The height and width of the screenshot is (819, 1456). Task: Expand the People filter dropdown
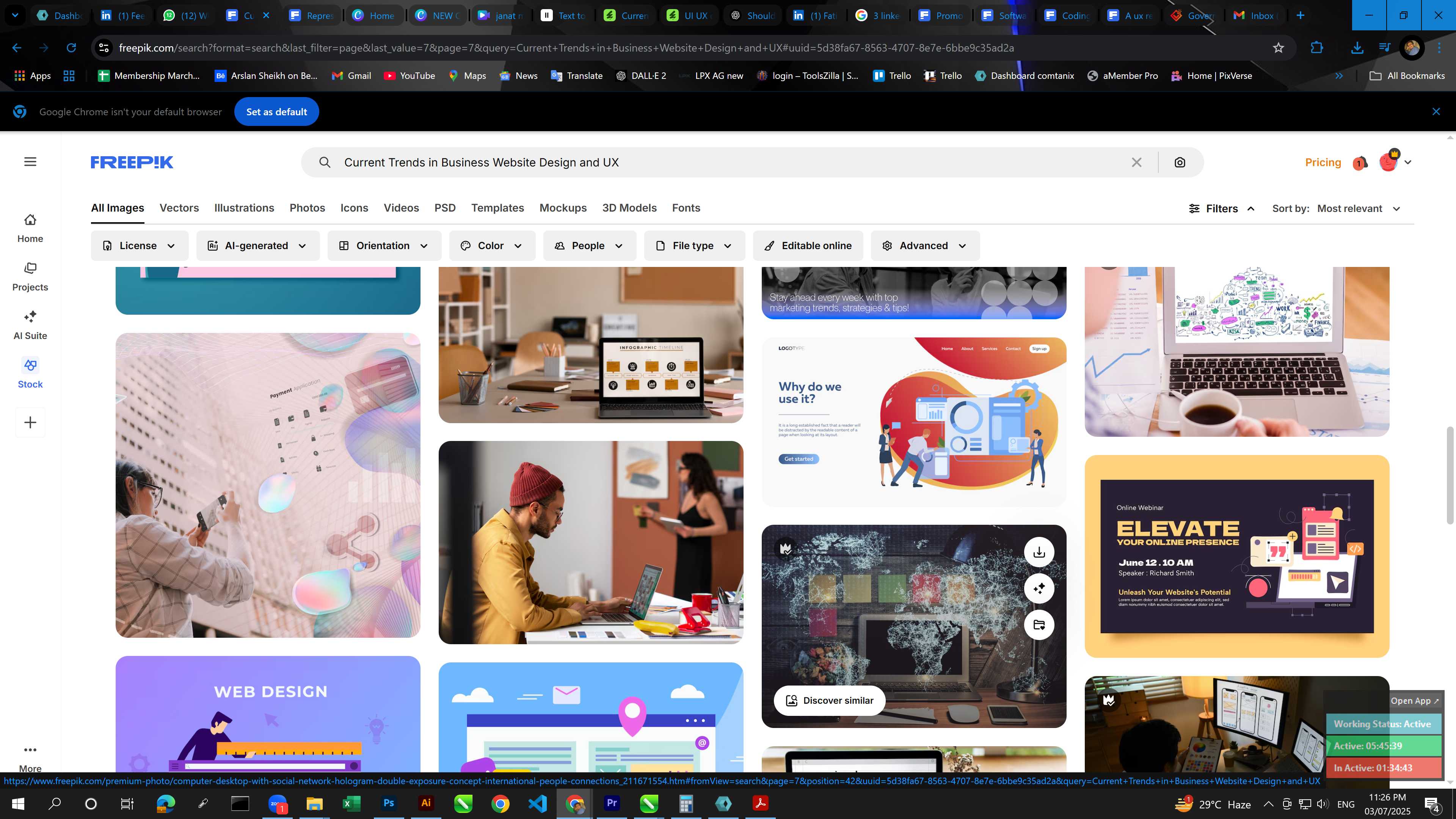(590, 246)
